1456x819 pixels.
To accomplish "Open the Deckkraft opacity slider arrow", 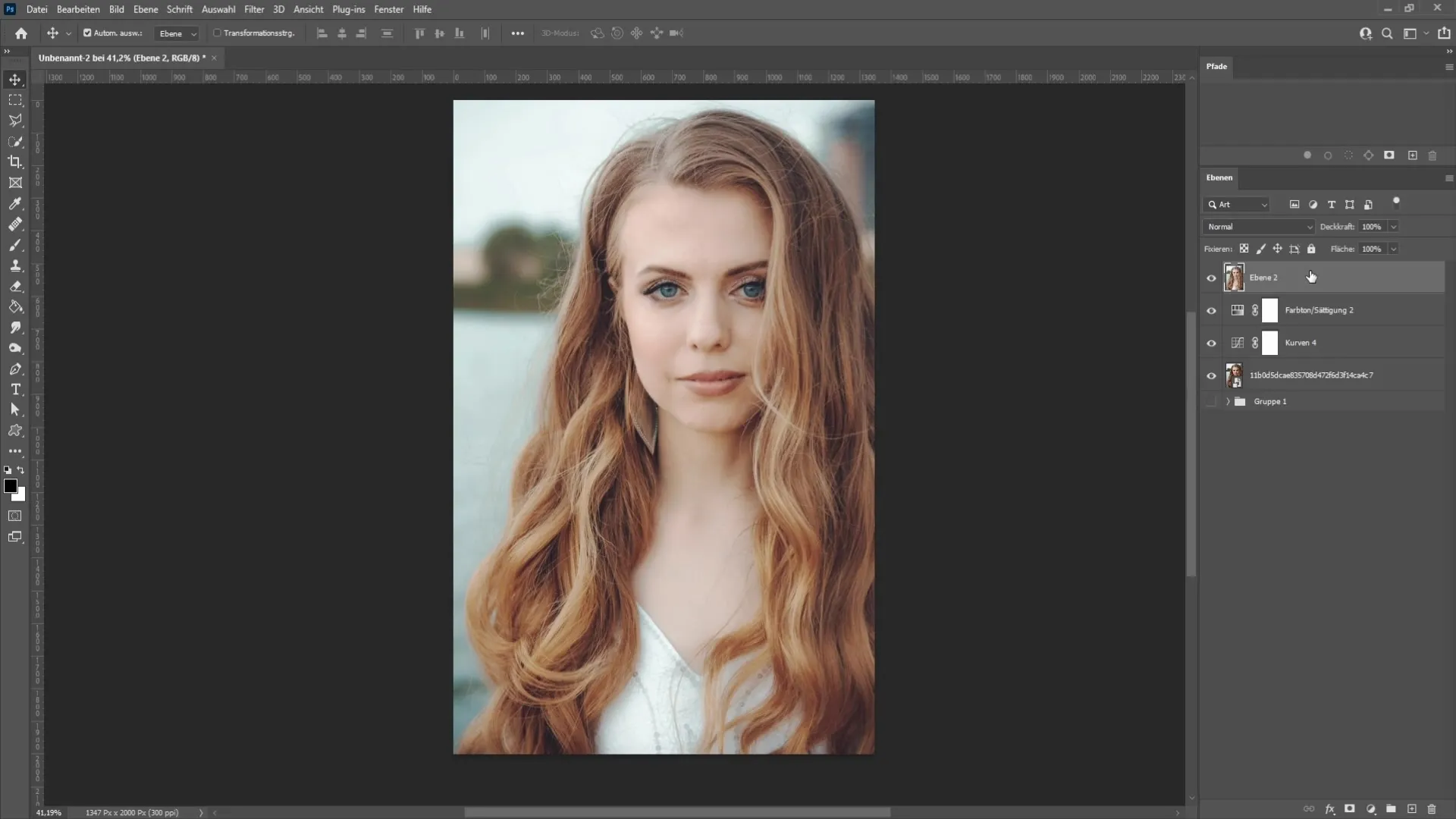I will pos(1393,227).
